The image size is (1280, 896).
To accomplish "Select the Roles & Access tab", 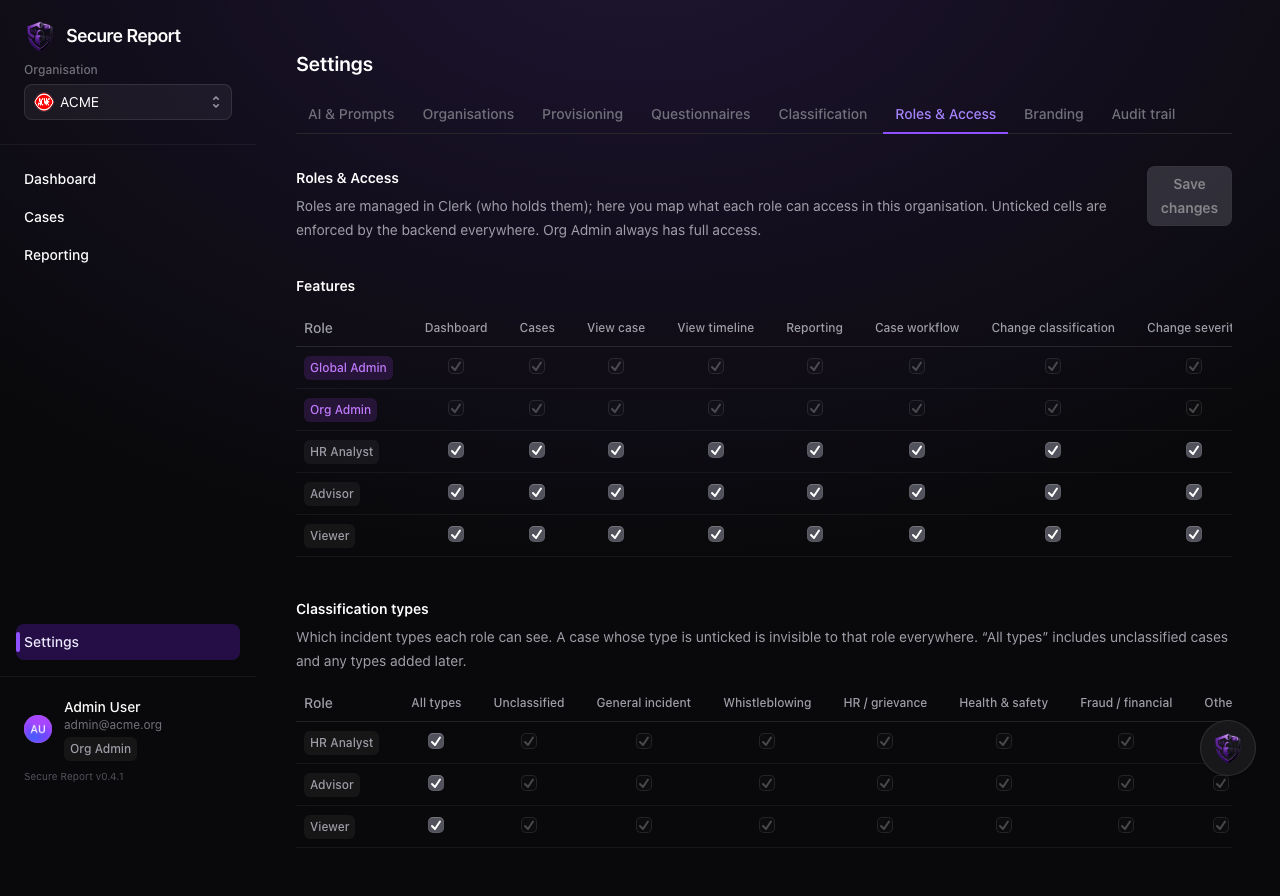I will click(945, 114).
